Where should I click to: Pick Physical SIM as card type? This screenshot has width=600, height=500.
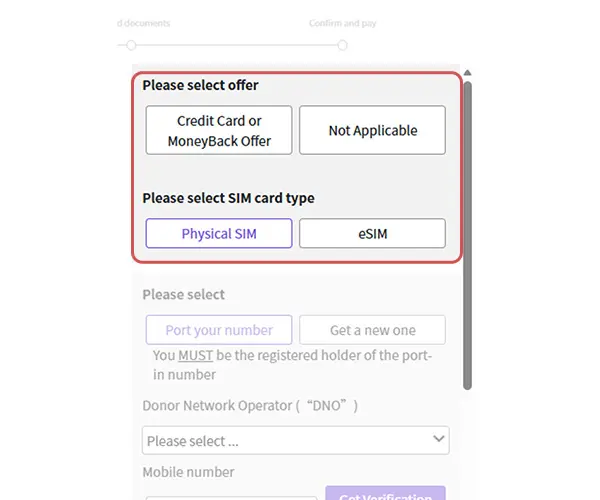tap(219, 233)
